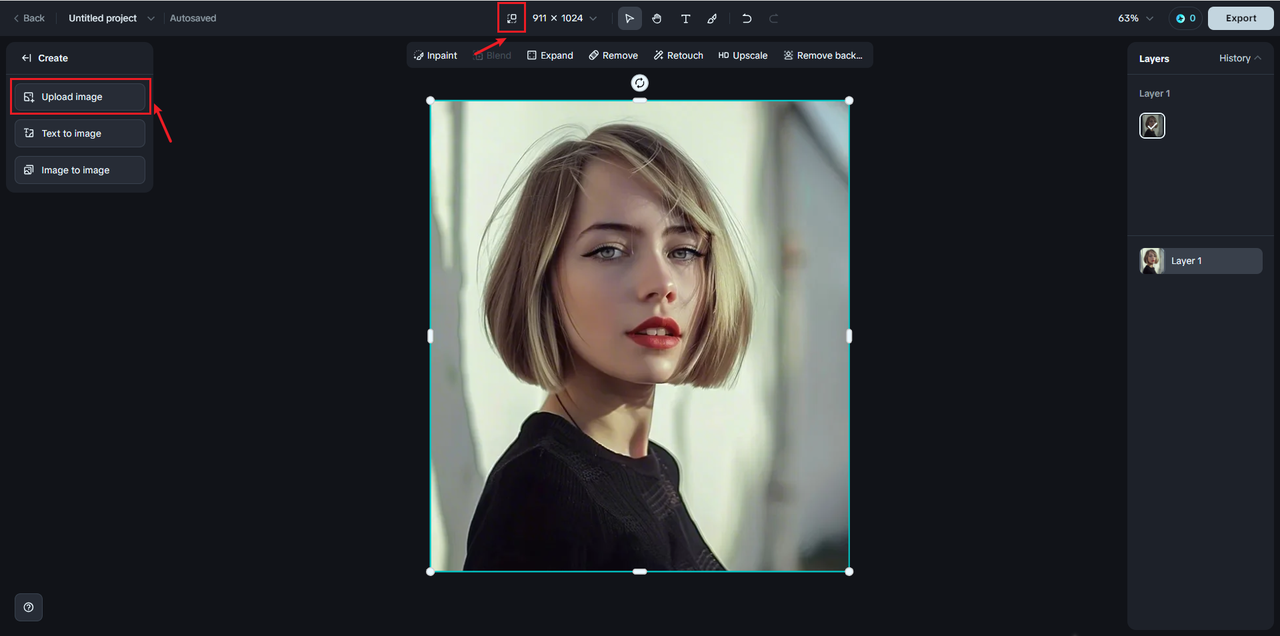Select the pointer Select tool
The width and height of the screenshot is (1280, 636).
(629, 18)
